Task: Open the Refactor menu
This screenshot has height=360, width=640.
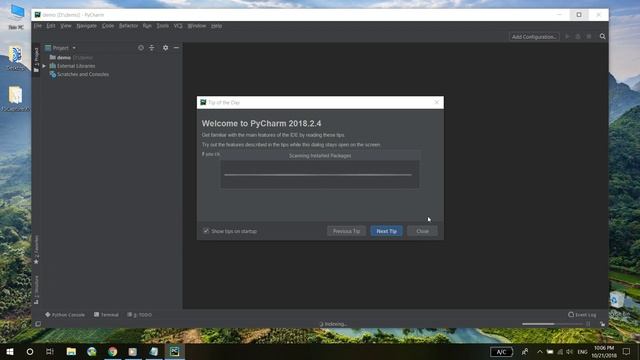Action: [128, 26]
